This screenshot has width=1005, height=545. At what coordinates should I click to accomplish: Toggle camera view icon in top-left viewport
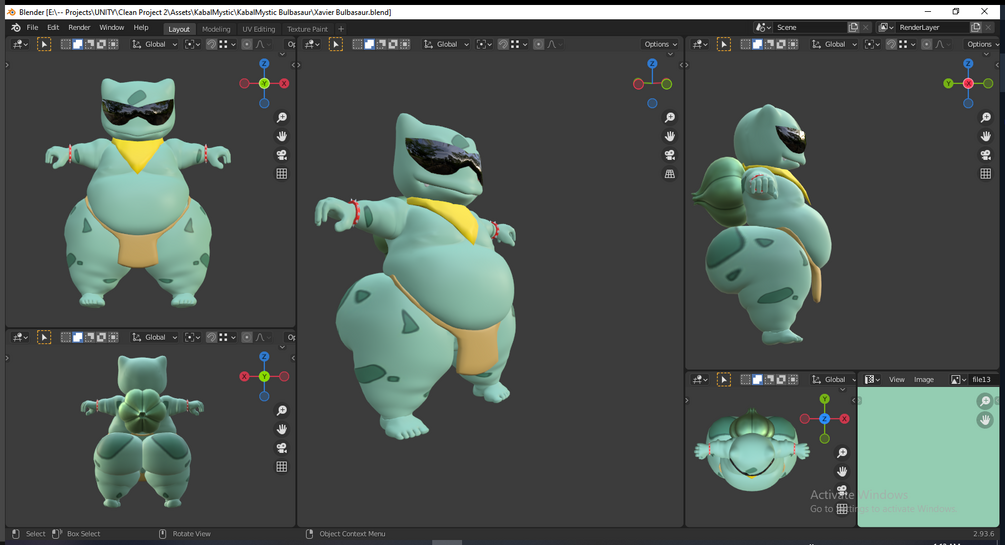point(281,155)
